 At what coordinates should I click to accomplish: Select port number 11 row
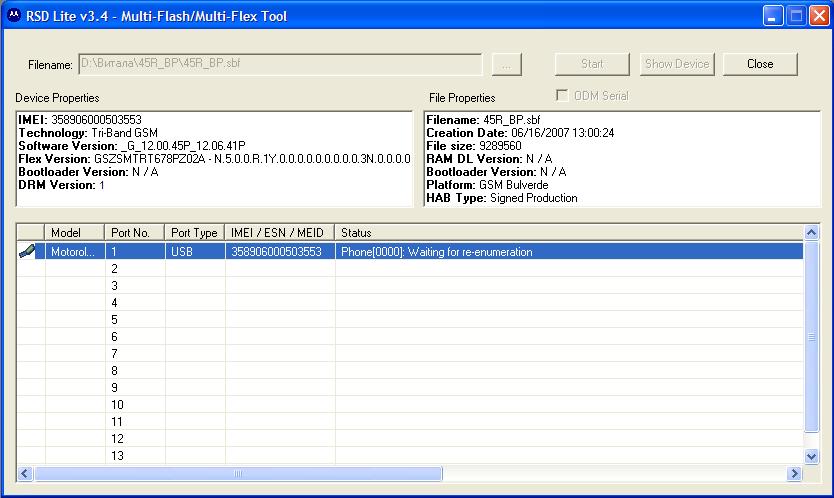click(x=410, y=422)
